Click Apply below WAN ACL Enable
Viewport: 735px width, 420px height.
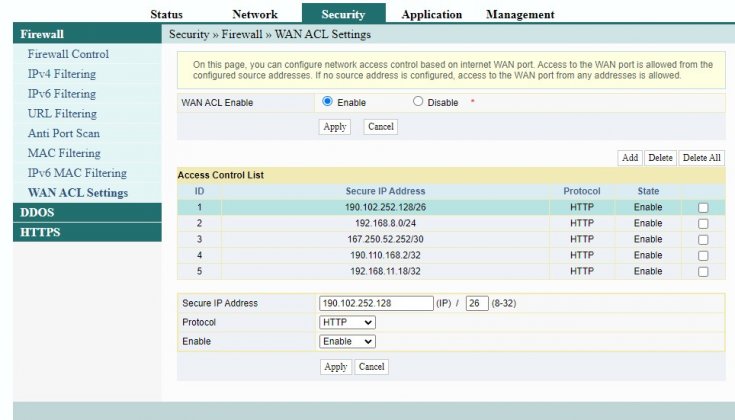(335, 127)
